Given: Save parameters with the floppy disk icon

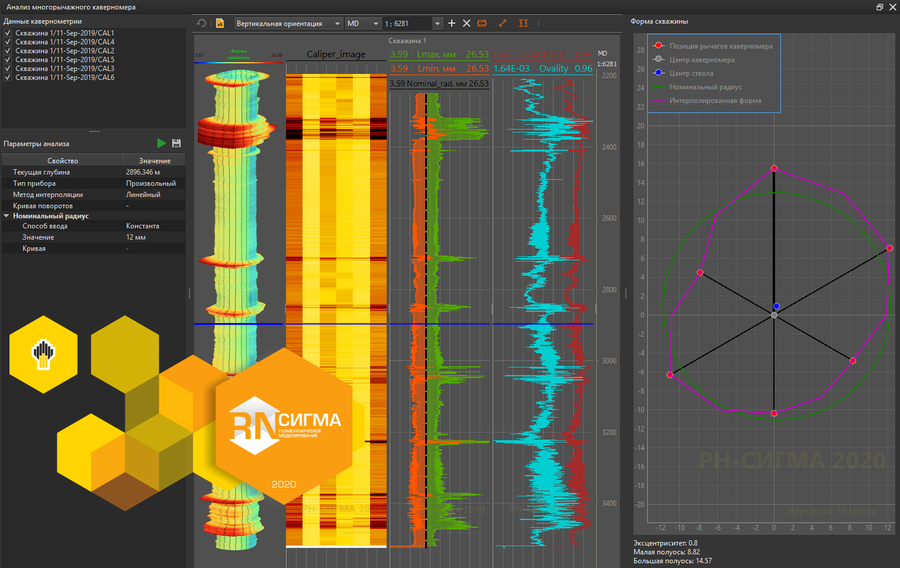Looking at the screenshot, I should [177, 144].
